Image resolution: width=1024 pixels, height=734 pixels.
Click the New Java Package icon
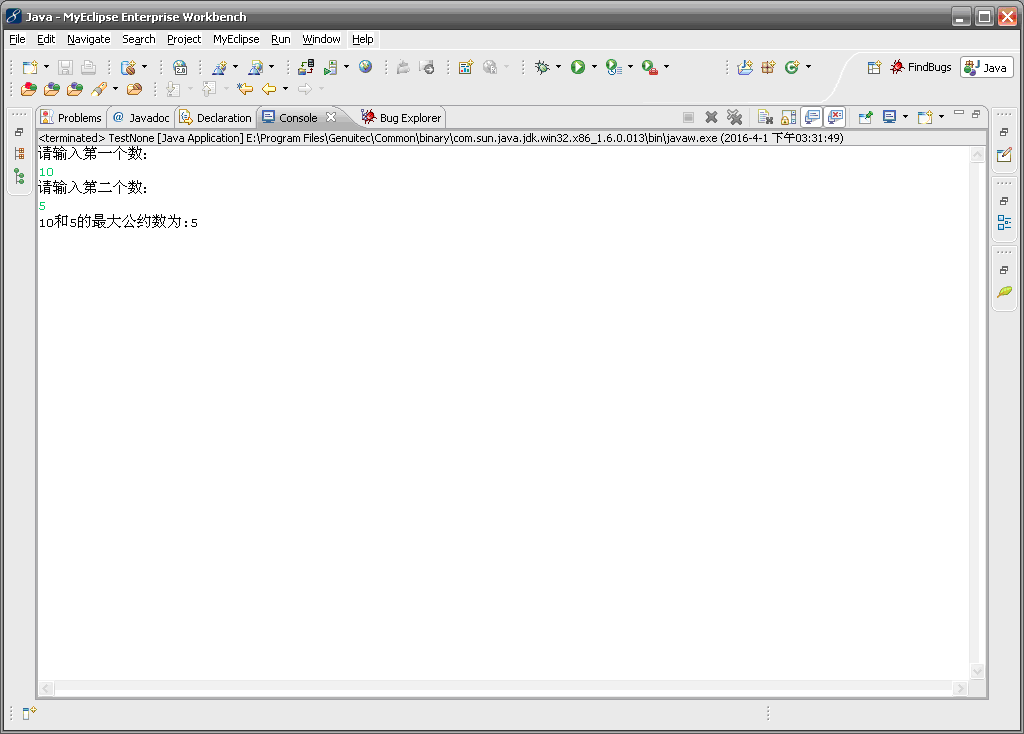point(769,67)
